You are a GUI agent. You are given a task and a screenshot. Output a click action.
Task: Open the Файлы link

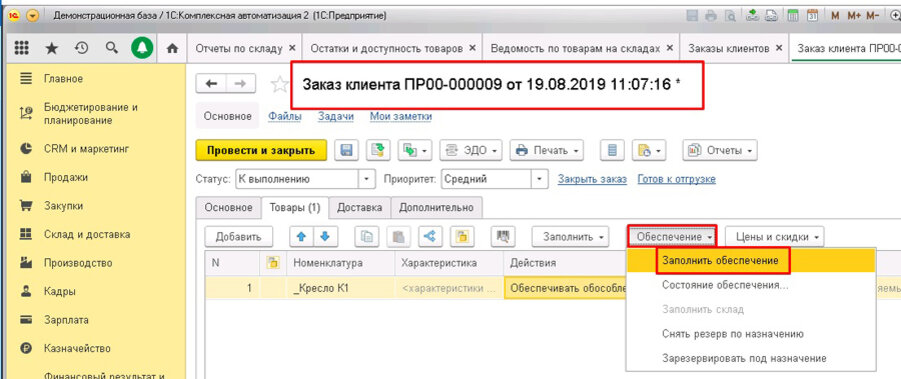pyautogui.click(x=284, y=117)
